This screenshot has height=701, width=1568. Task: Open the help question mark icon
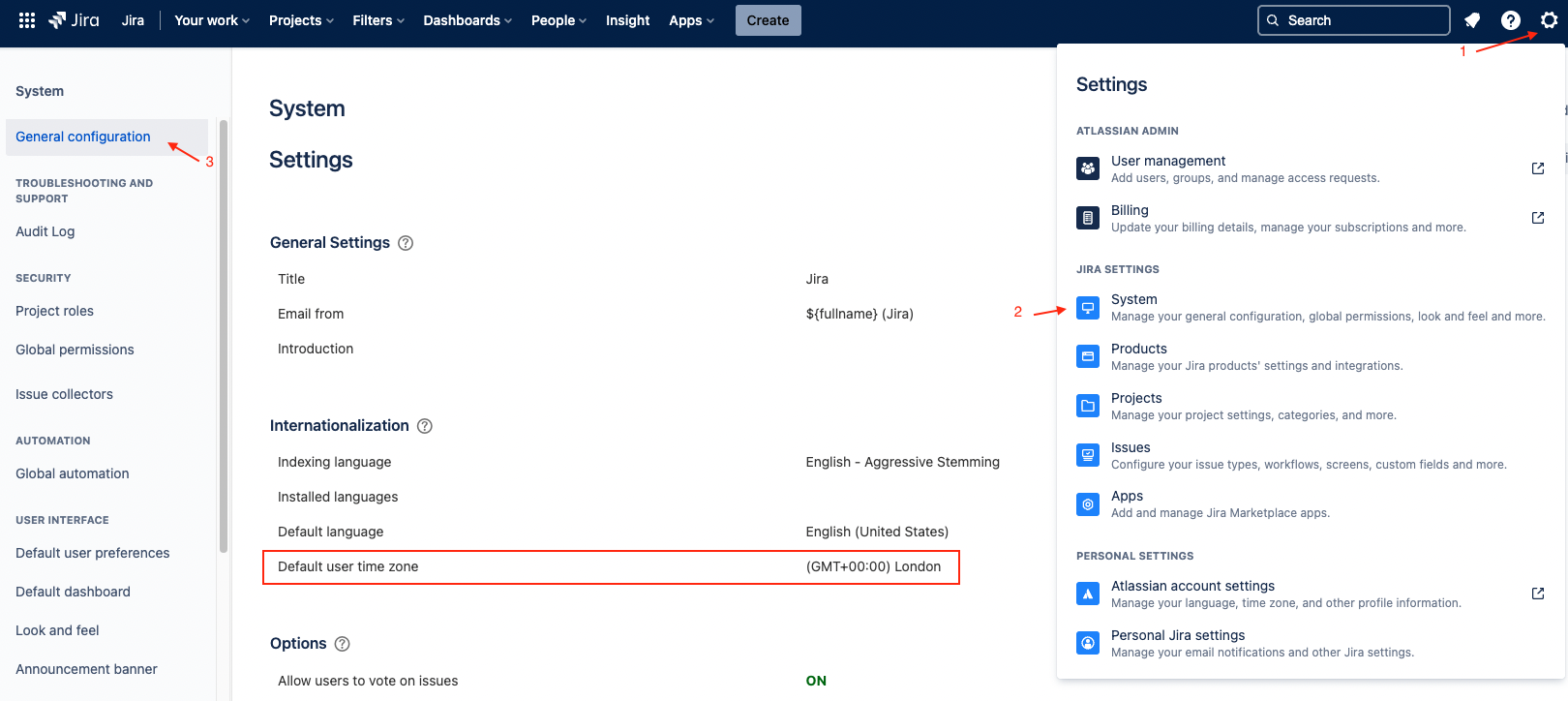(1511, 20)
